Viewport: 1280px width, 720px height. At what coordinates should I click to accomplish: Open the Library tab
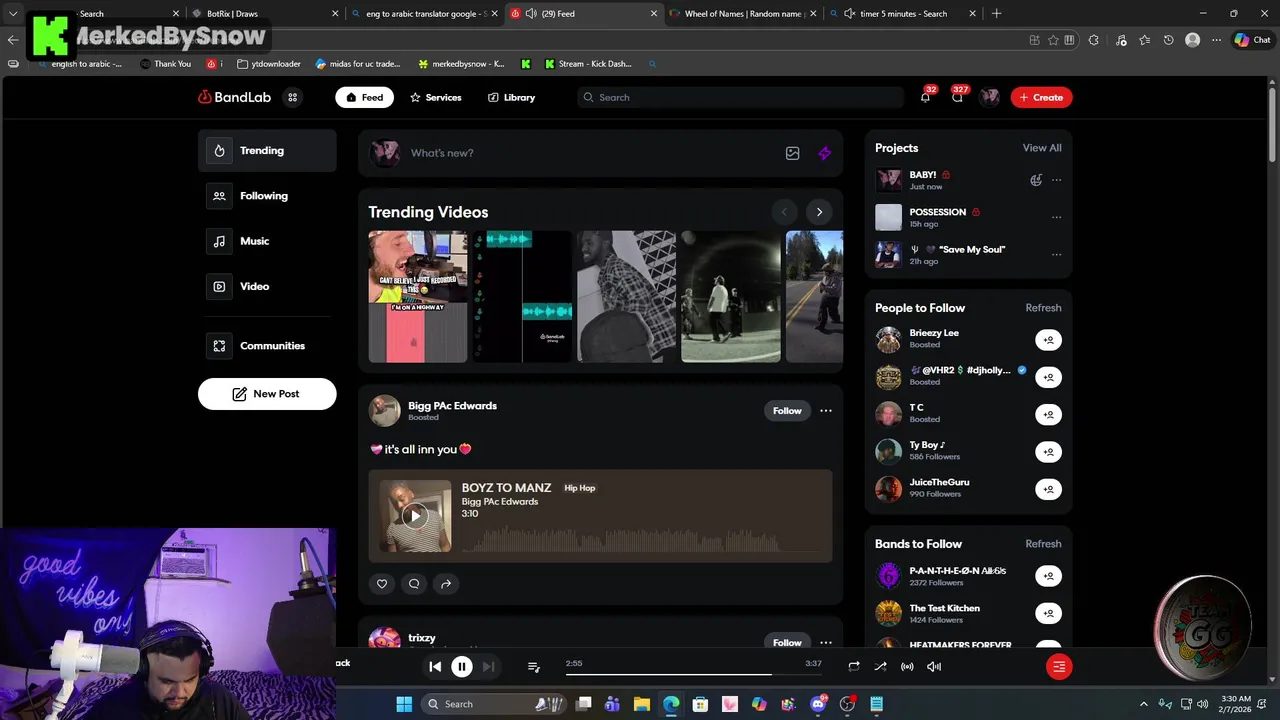[511, 97]
